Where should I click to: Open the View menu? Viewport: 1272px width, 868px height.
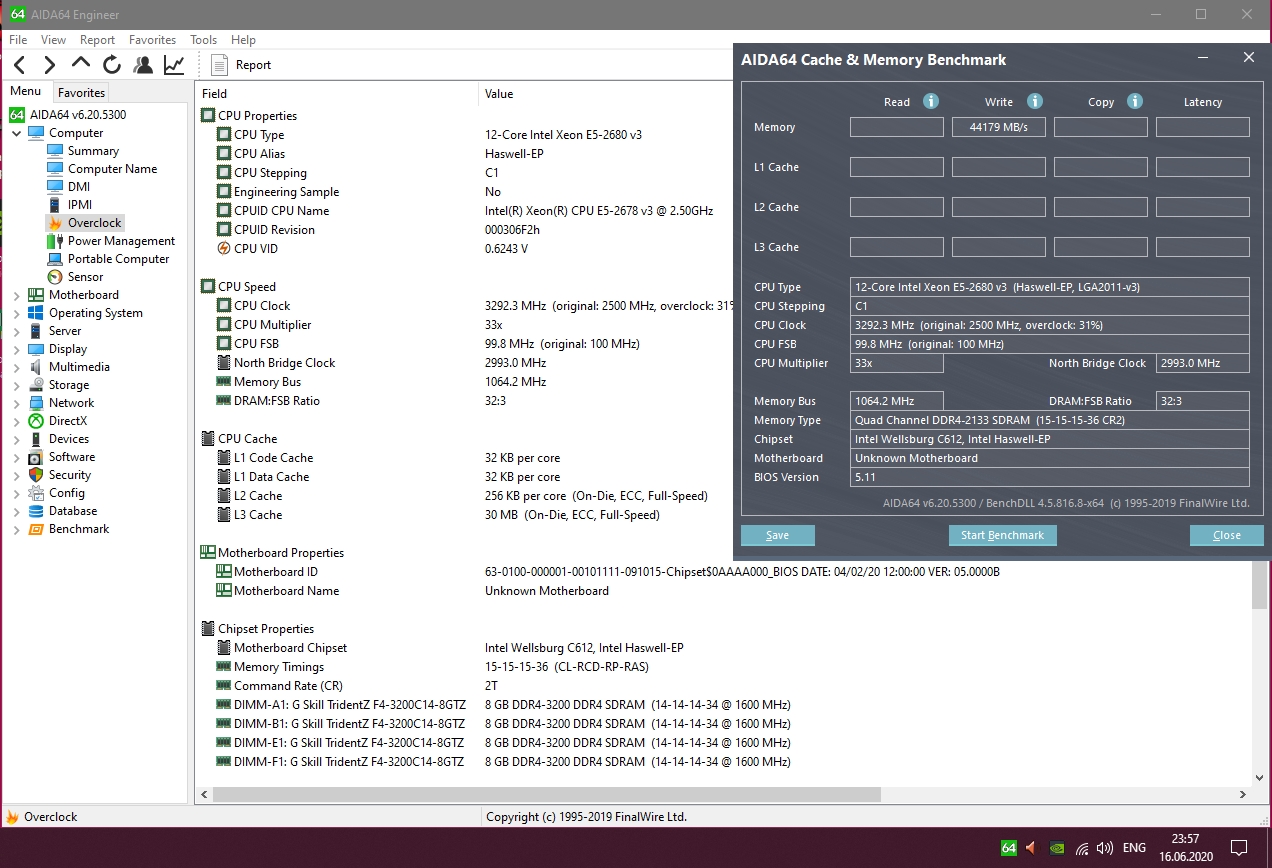point(53,40)
